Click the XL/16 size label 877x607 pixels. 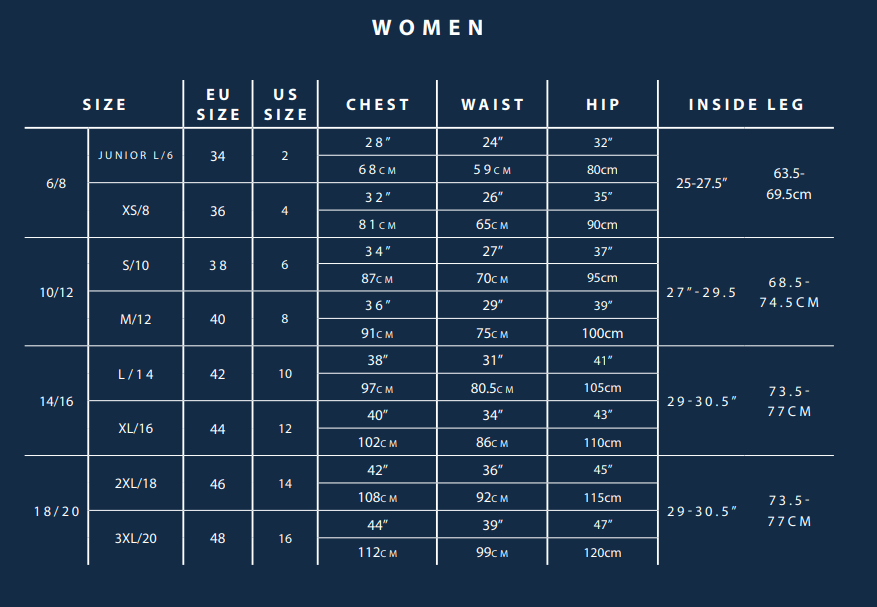(136, 429)
